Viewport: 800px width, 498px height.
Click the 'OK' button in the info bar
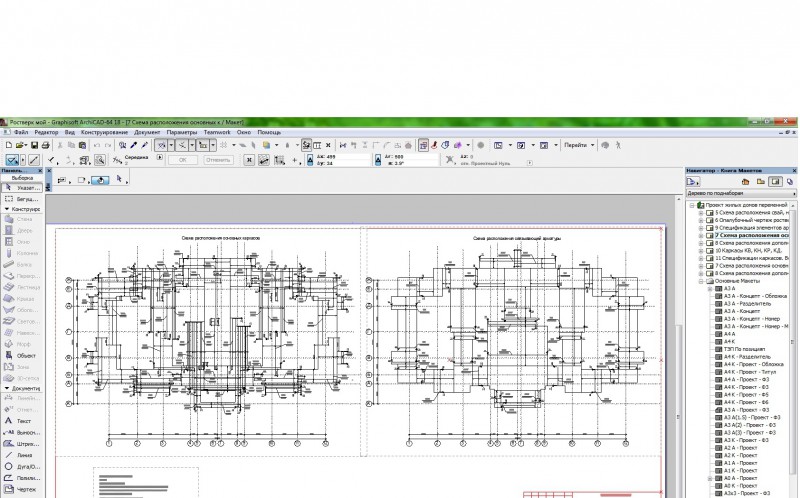[x=182, y=160]
